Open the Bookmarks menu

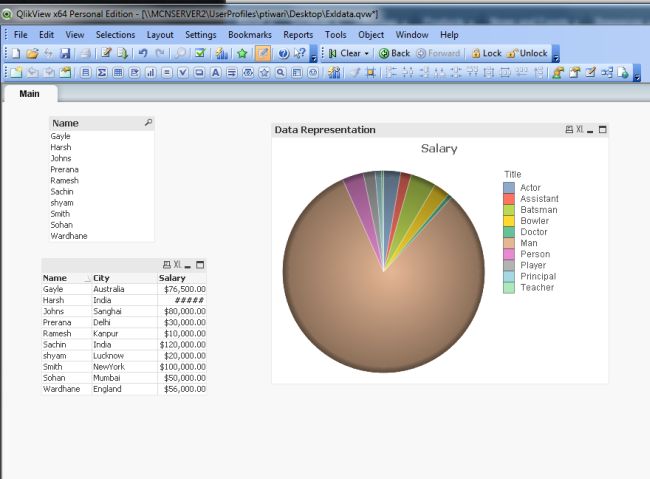(250, 35)
